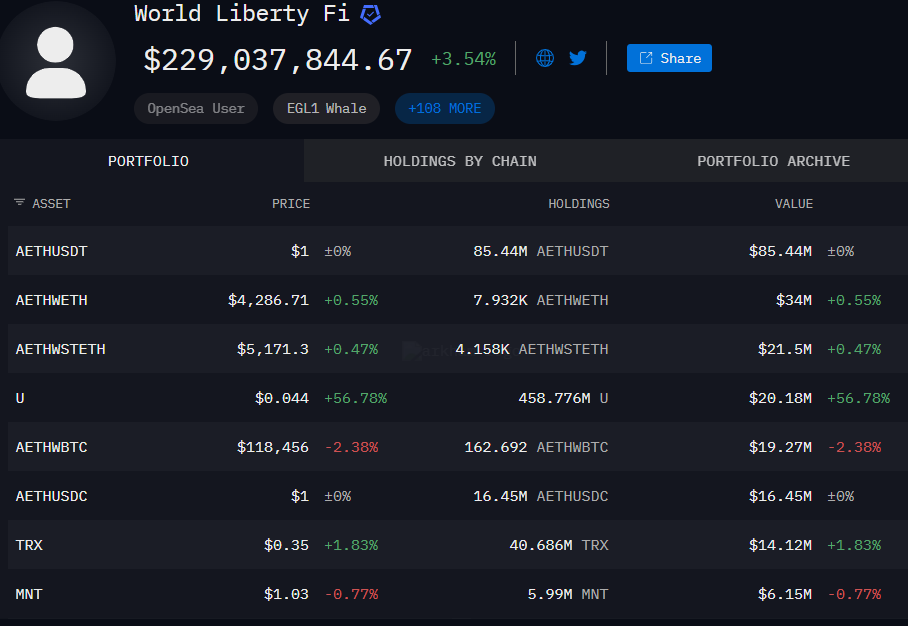Sort by the PRICE column header

point(291,204)
